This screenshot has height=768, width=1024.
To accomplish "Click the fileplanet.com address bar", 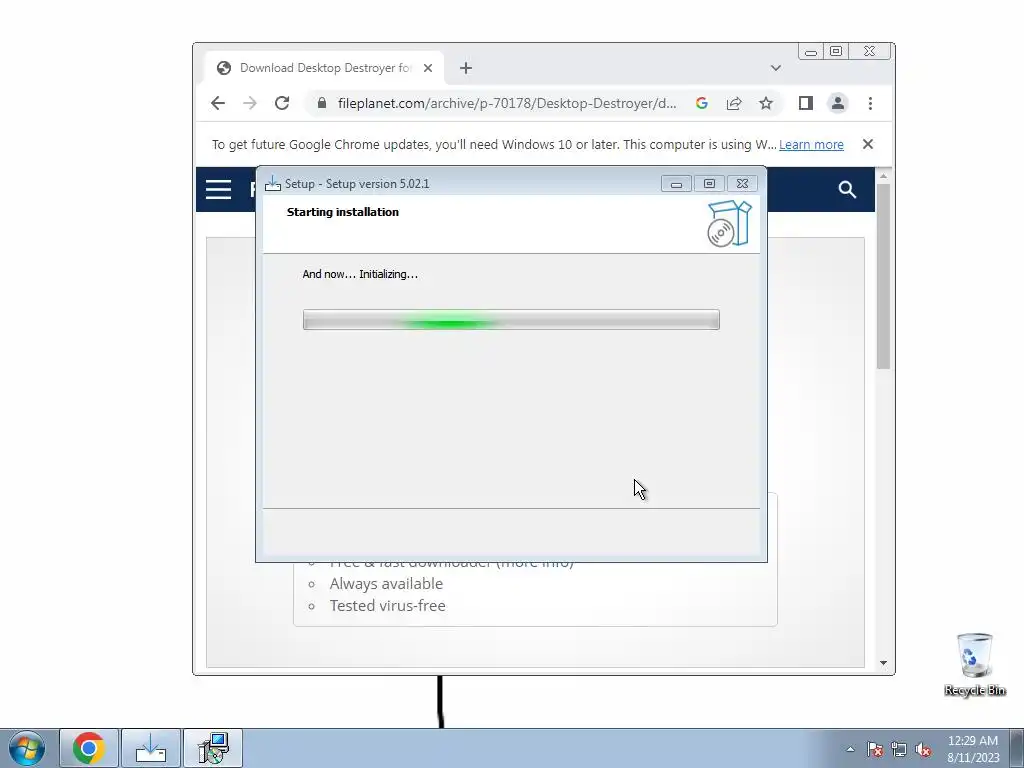I will (x=506, y=103).
